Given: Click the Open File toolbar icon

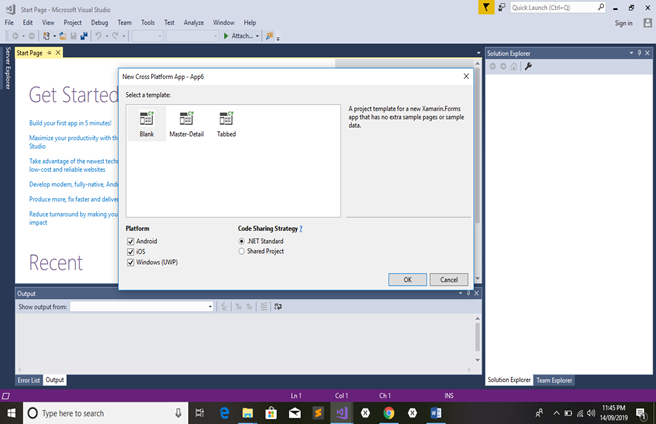Looking at the screenshot, I should click(x=63, y=36).
